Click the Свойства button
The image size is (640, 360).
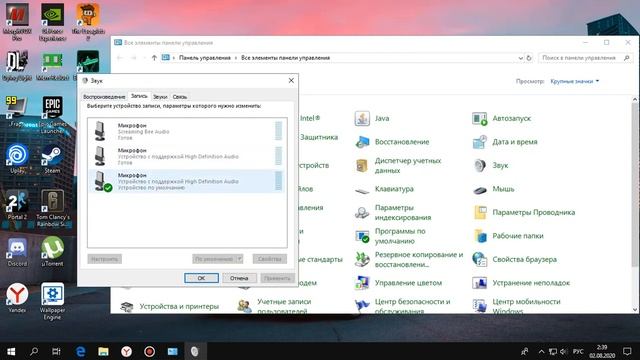[269, 259]
